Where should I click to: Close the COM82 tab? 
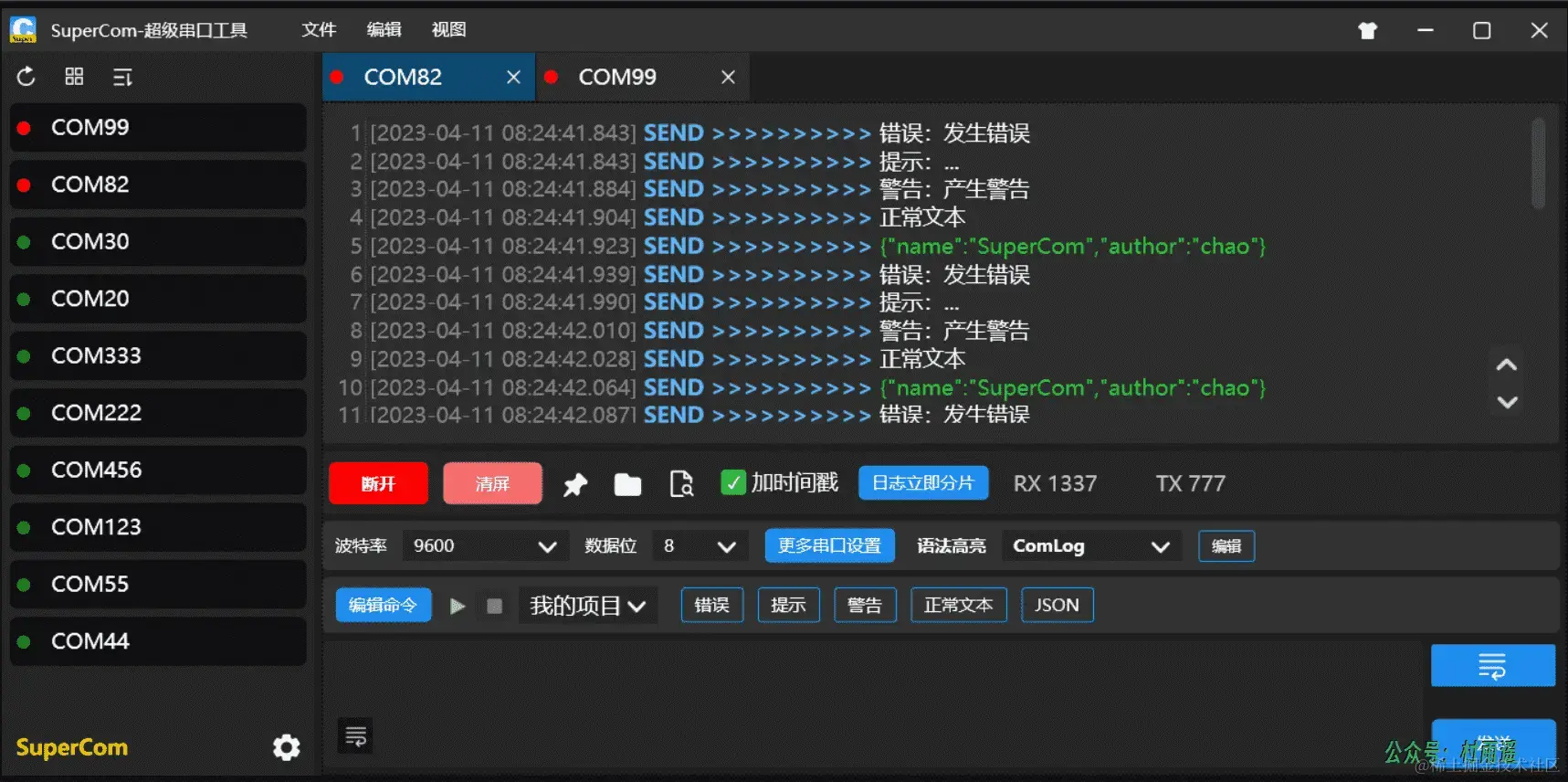point(513,78)
